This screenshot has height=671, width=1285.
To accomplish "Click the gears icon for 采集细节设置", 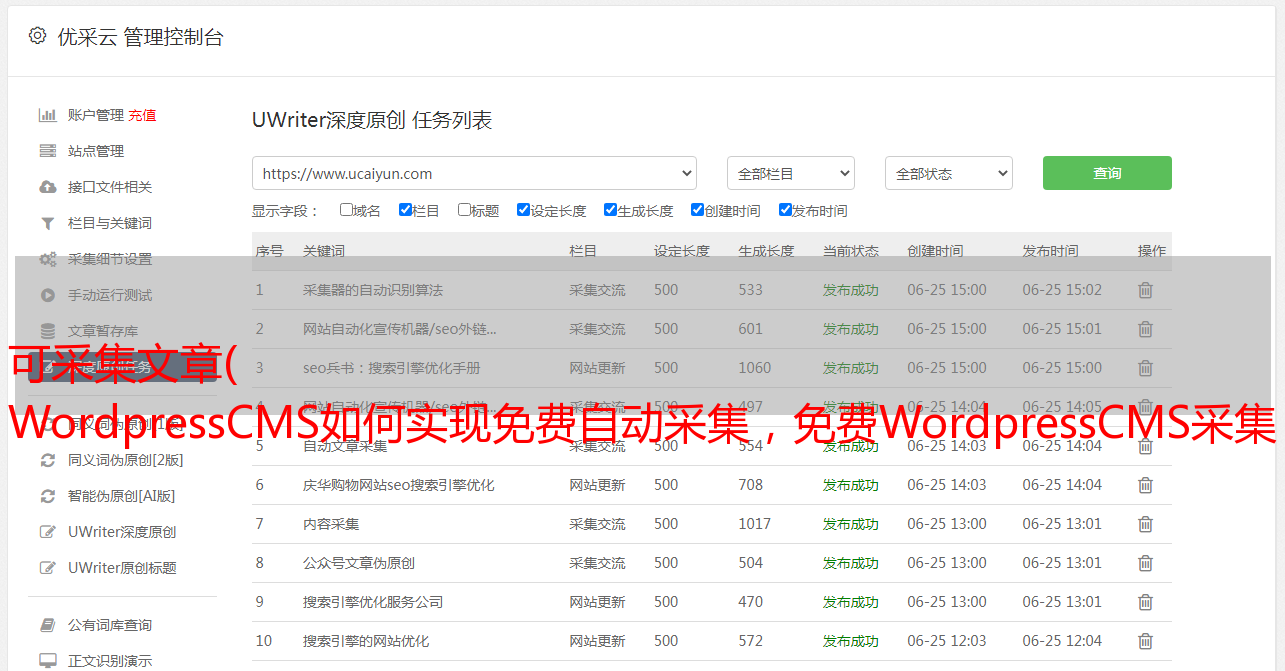I will (x=47, y=259).
